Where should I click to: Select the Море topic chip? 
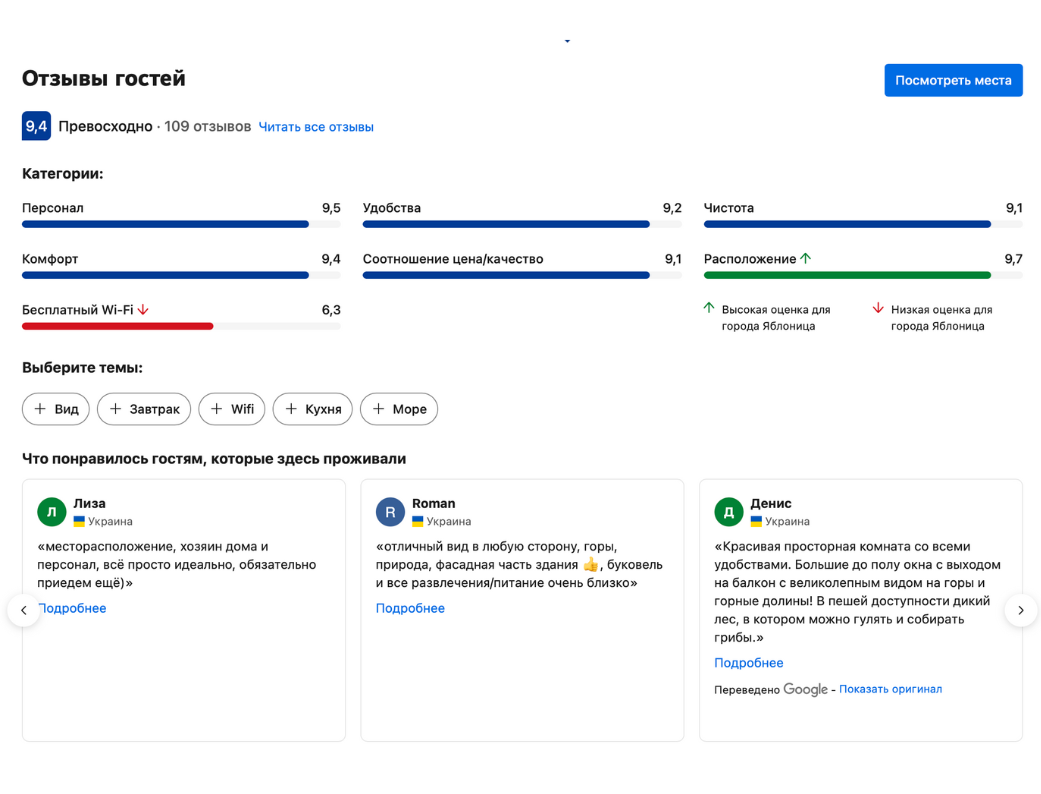(399, 409)
